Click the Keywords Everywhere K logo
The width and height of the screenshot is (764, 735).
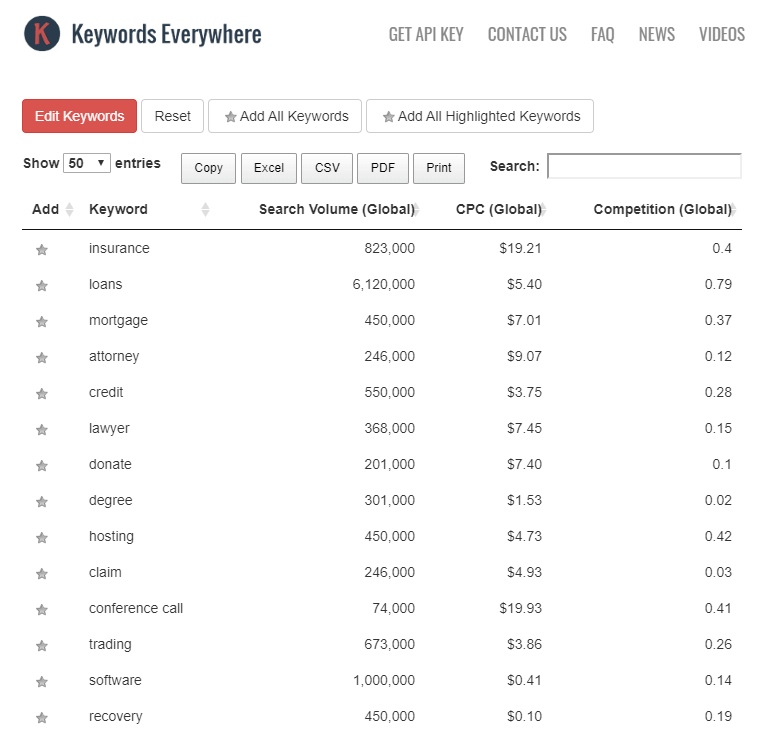coord(42,34)
